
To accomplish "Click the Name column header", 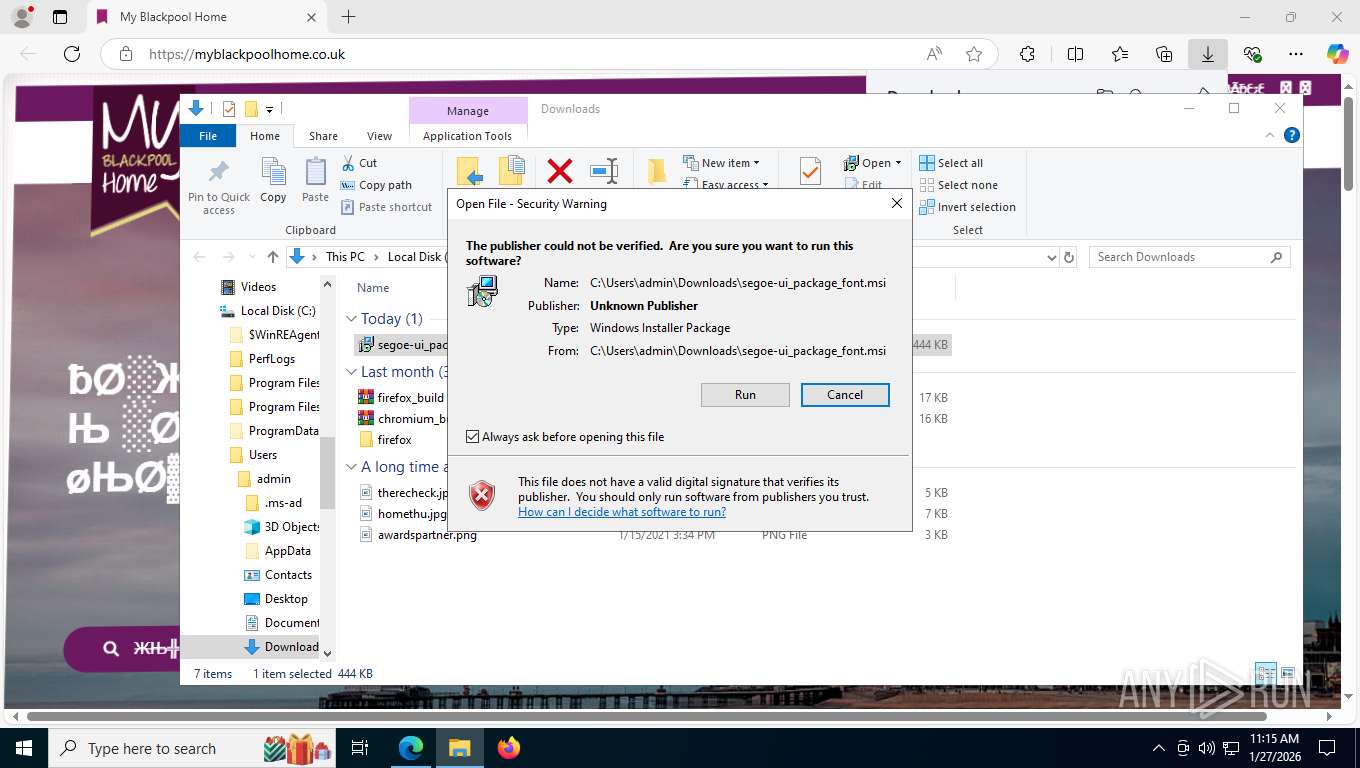I will pyautogui.click(x=373, y=288).
